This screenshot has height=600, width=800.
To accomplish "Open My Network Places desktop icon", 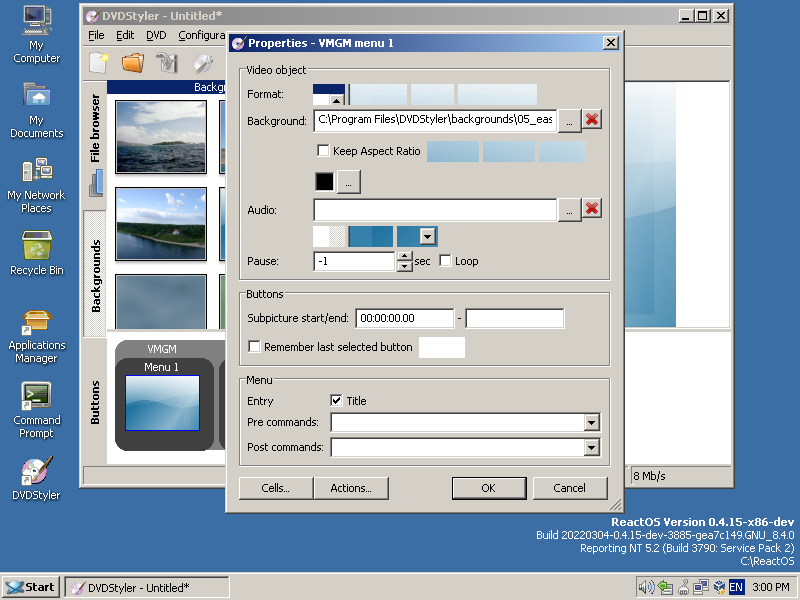I will (x=36, y=185).
